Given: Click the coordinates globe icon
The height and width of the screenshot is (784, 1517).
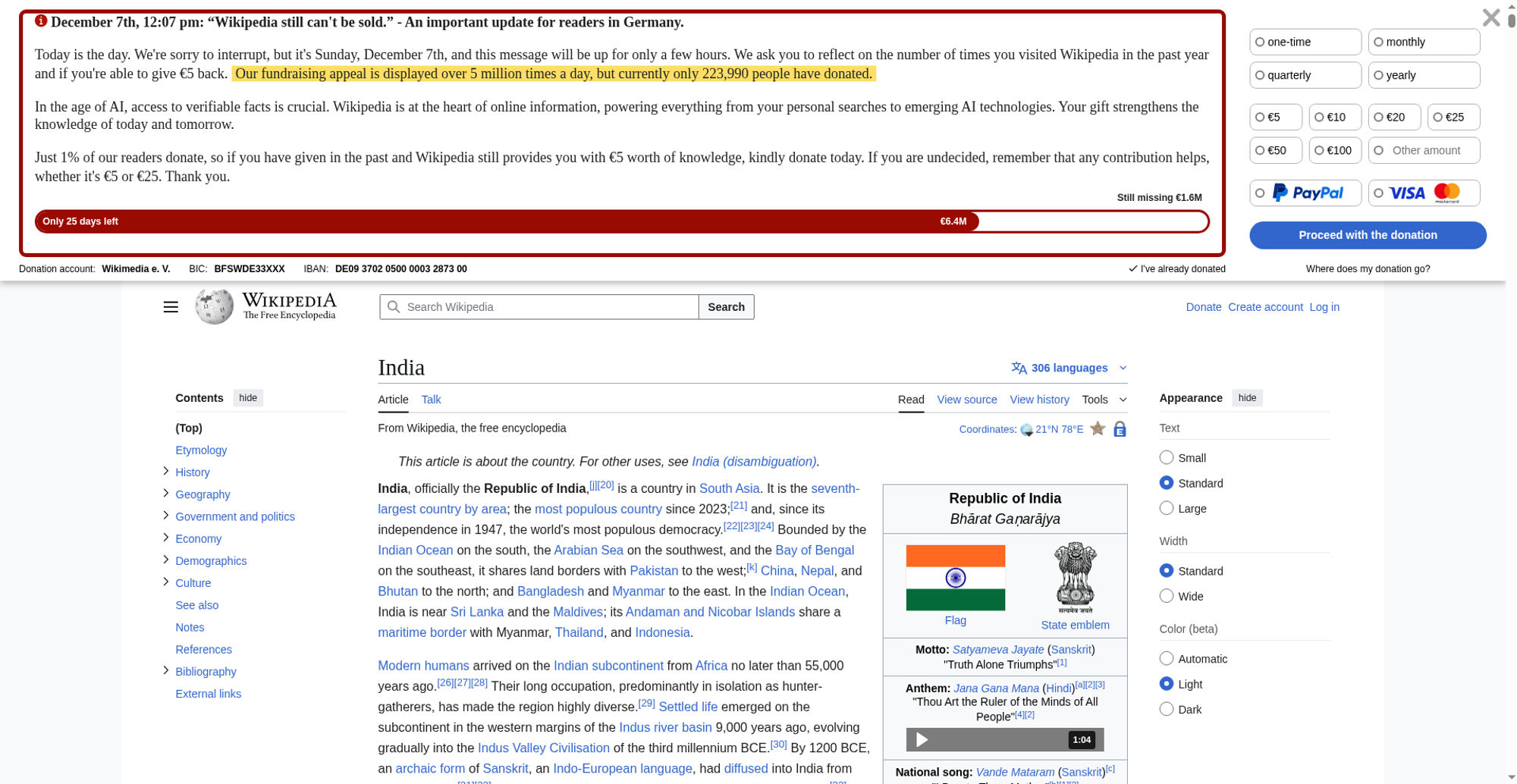Looking at the screenshot, I should tap(1026, 430).
